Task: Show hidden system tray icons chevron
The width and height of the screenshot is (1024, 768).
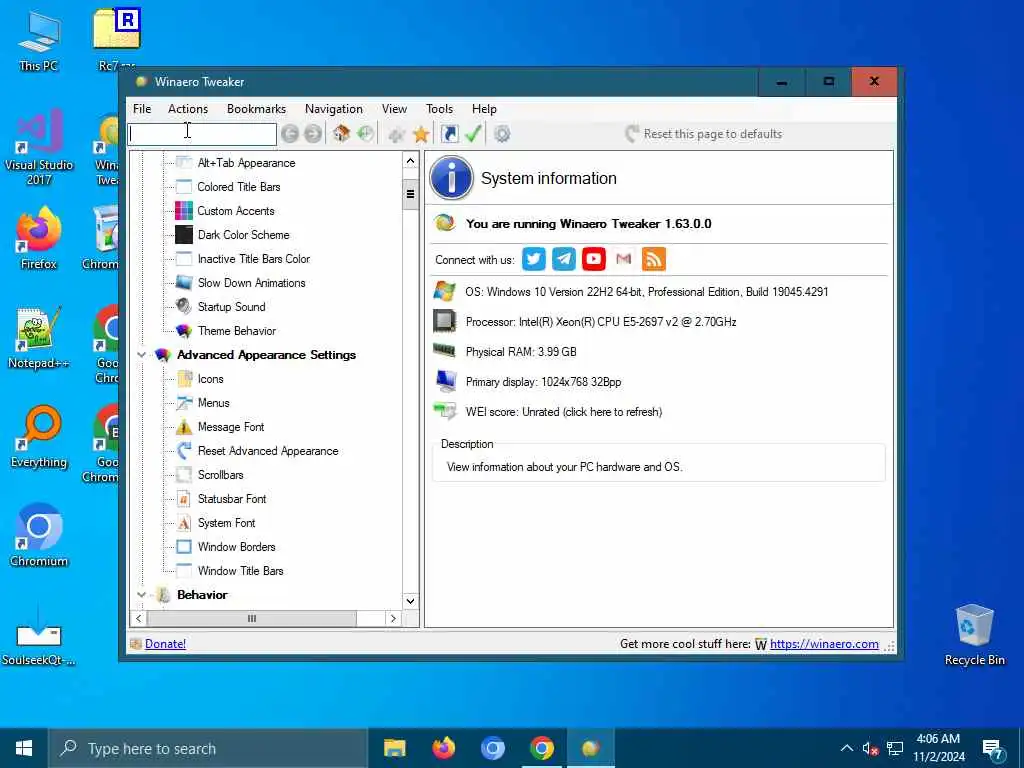Action: point(846,748)
